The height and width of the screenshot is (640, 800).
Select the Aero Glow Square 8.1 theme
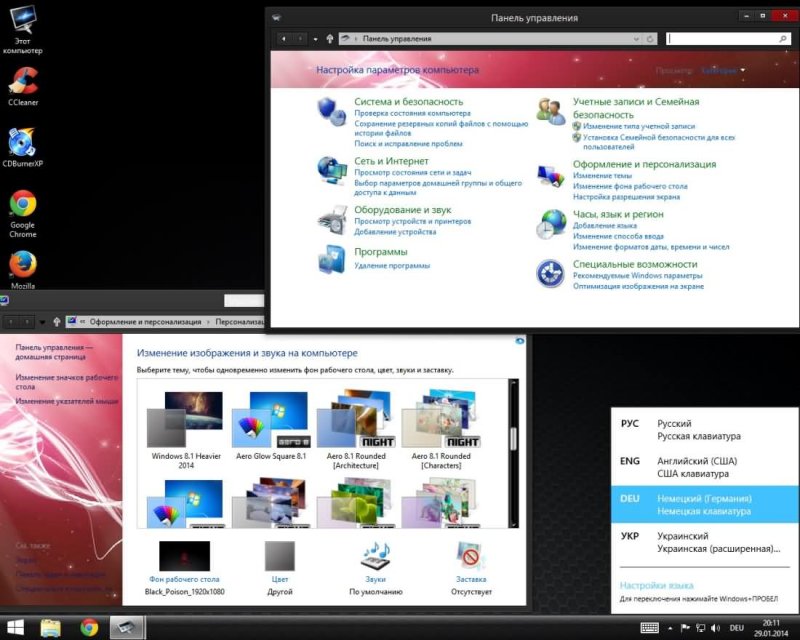271,426
